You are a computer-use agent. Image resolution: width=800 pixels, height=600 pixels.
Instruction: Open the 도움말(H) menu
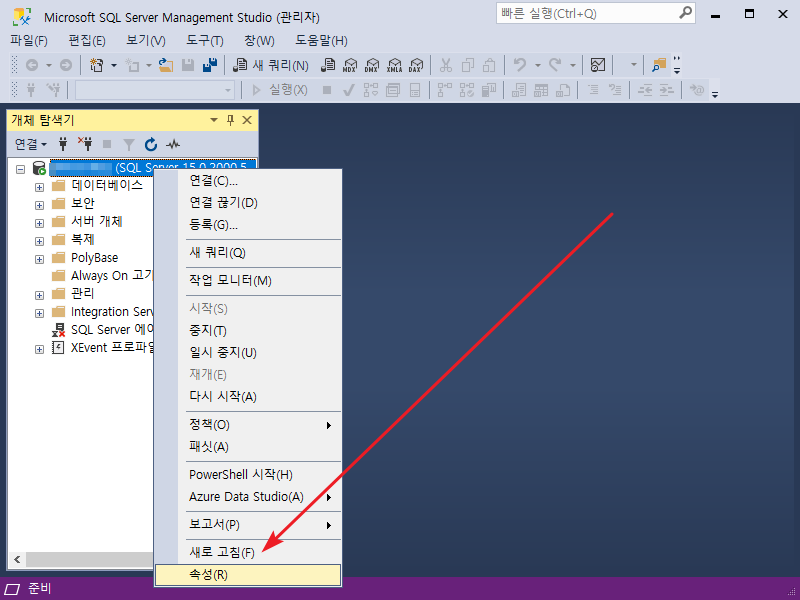pos(321,40)
